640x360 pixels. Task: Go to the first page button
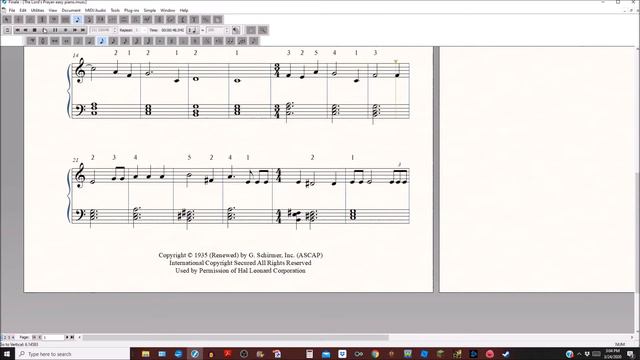(34, 338)
